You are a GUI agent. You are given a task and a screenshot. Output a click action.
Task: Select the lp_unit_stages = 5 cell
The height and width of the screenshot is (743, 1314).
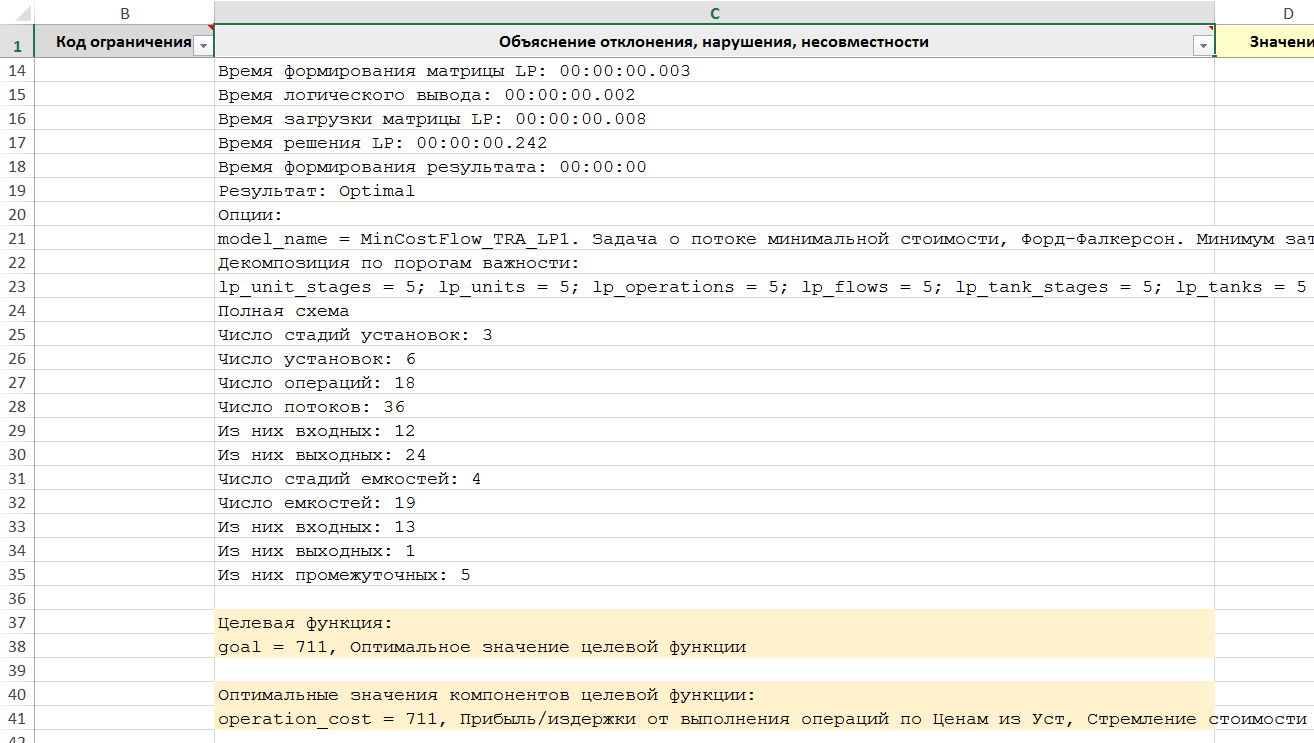coord(700,287)
